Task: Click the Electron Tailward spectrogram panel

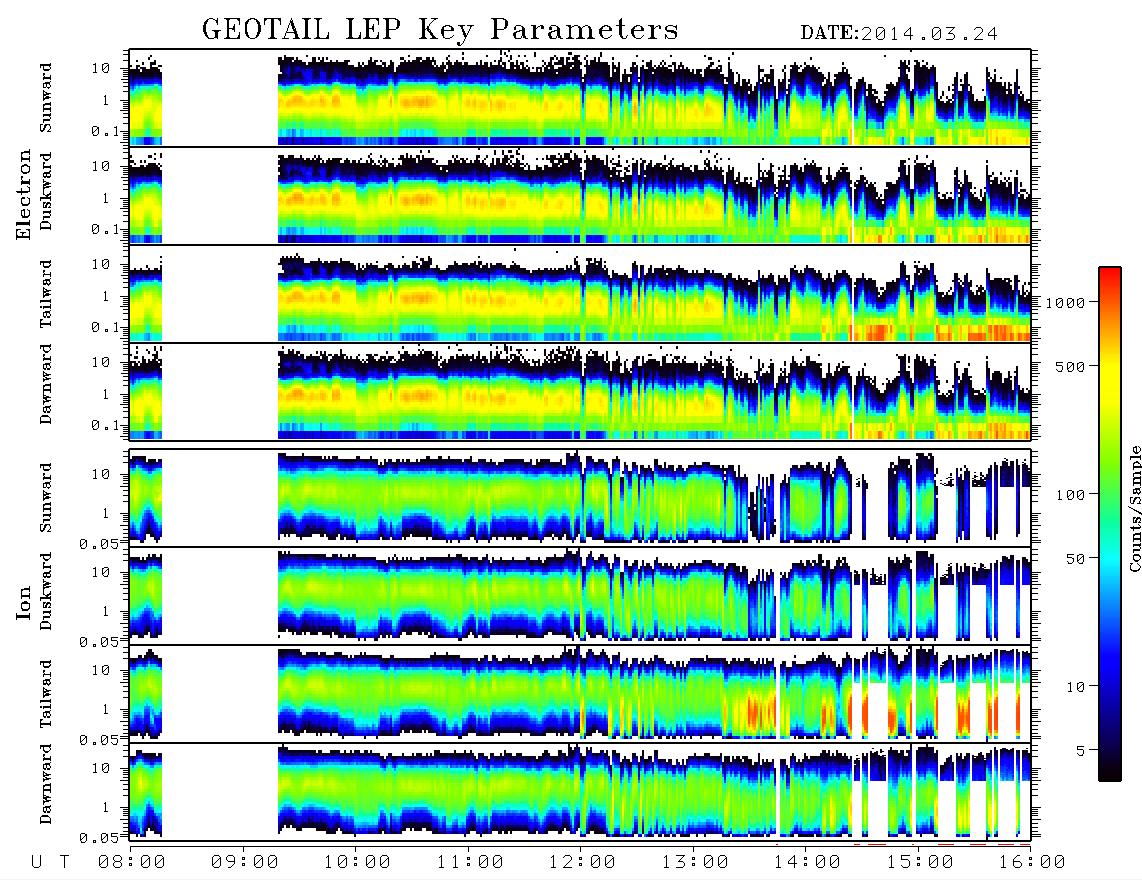Action: [580, 294]
